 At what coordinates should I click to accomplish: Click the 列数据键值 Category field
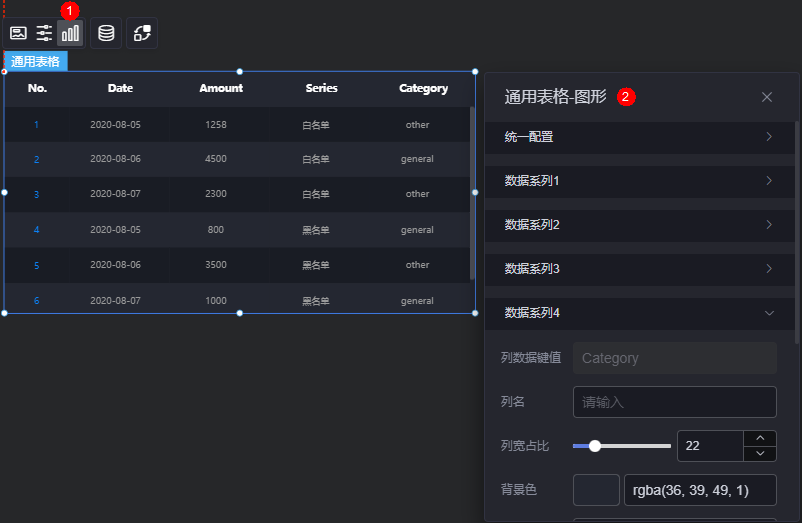pos(675,358)
